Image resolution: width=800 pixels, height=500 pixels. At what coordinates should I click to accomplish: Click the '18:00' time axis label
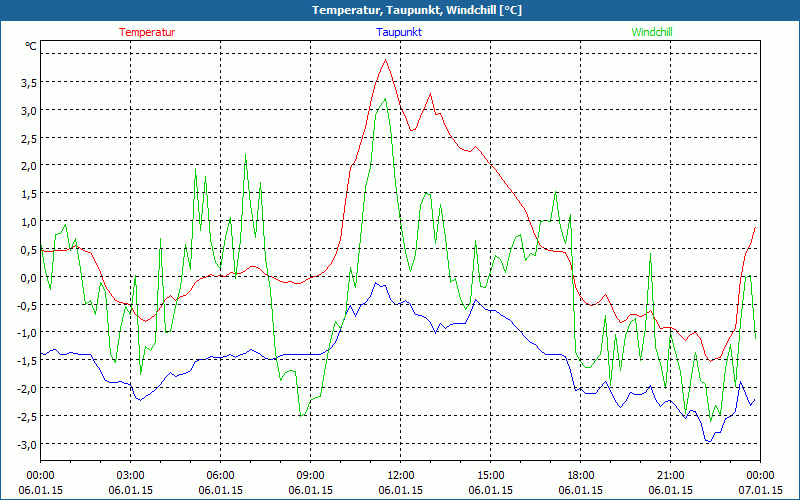point(581,476)
